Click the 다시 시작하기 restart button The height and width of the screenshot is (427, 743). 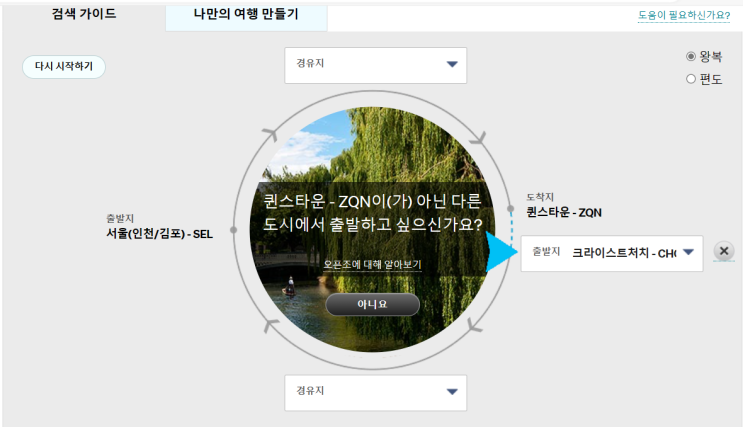tap(64, 66)
